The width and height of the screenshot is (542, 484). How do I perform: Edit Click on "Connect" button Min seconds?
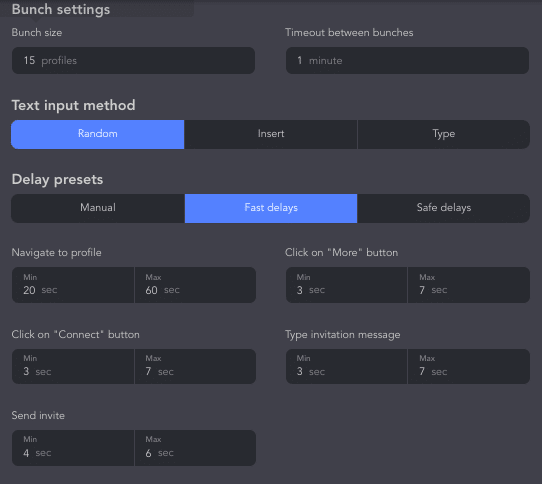click(73, 366)
